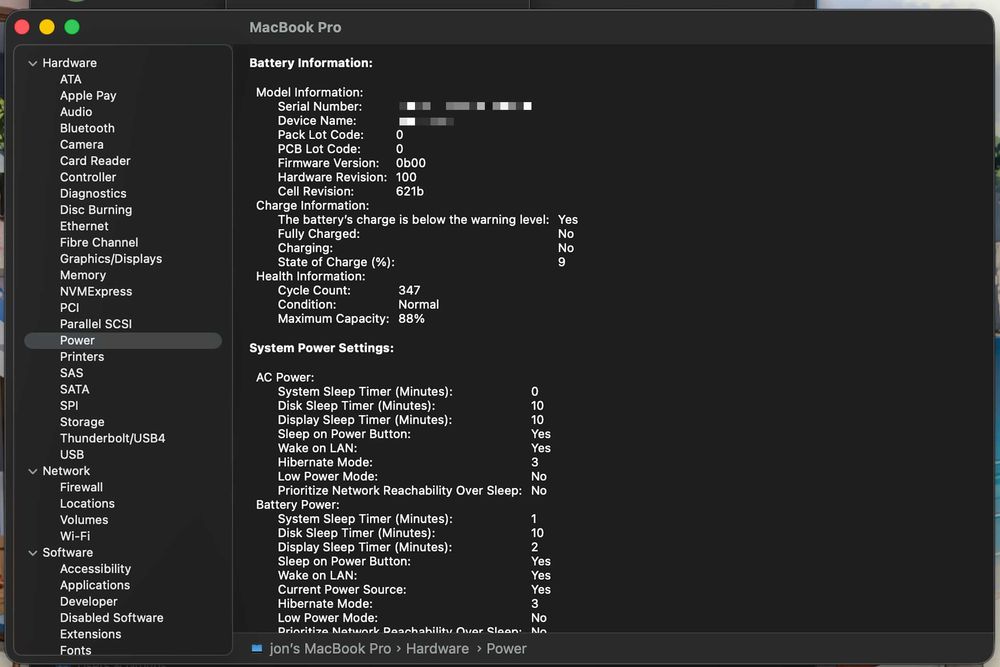The width and height of the screenshot is (1000, 667).
Task: Collapse the Software section chevron
Action: click(x=33, y=553)
